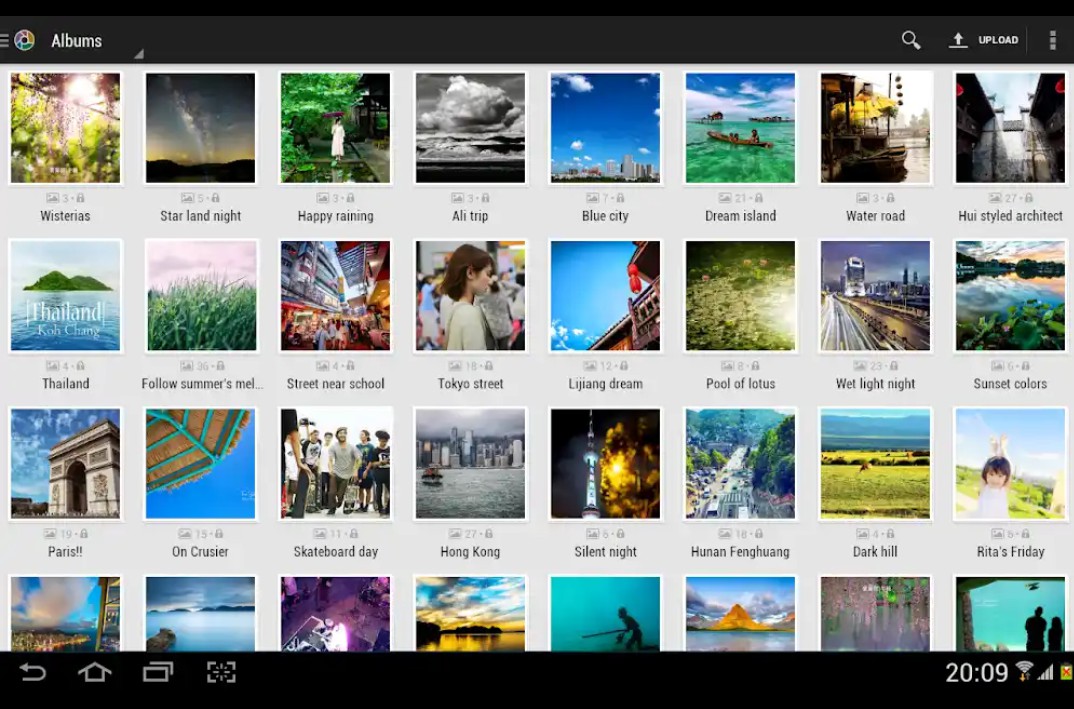
Task: Click the Dream island album label
Action: [740, 216]
